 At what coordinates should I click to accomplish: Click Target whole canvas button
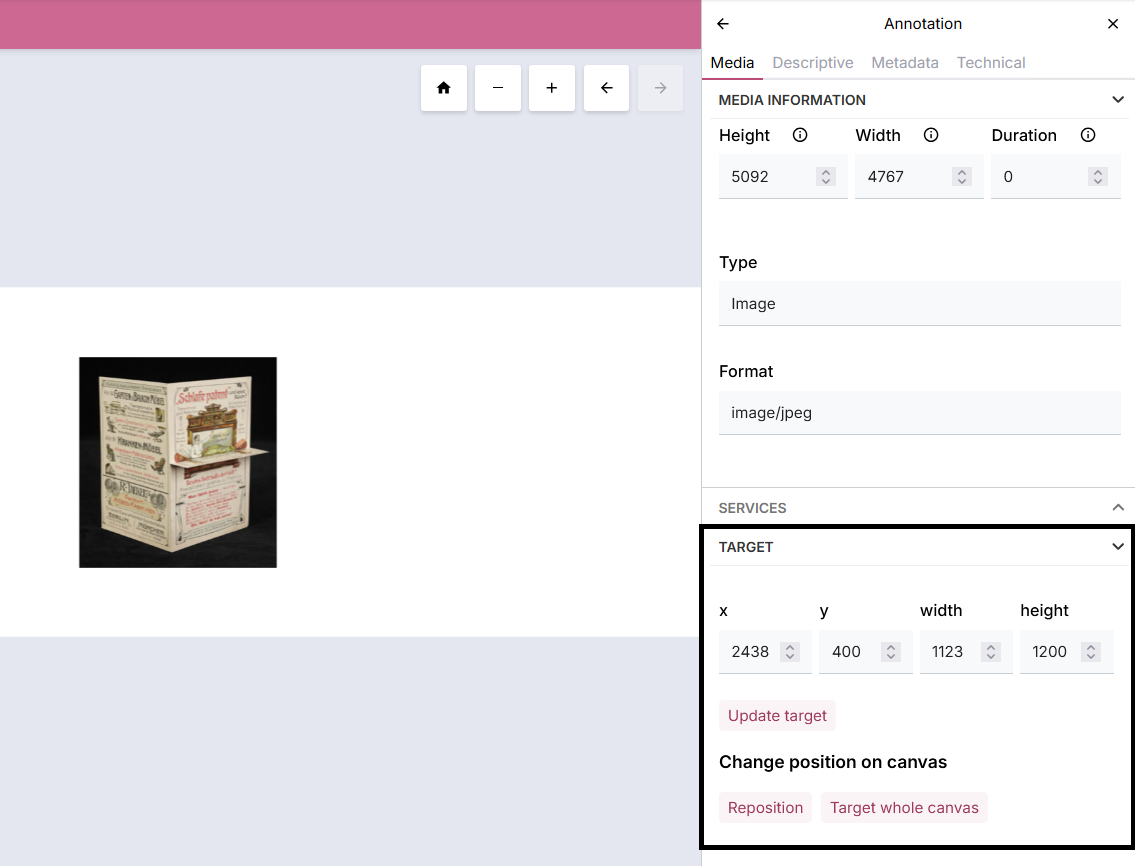904,808
